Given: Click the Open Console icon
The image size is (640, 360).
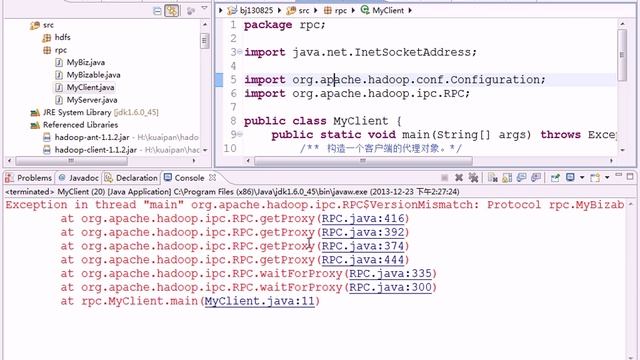Looking at the screenshot, I should [x=595, y=178].
